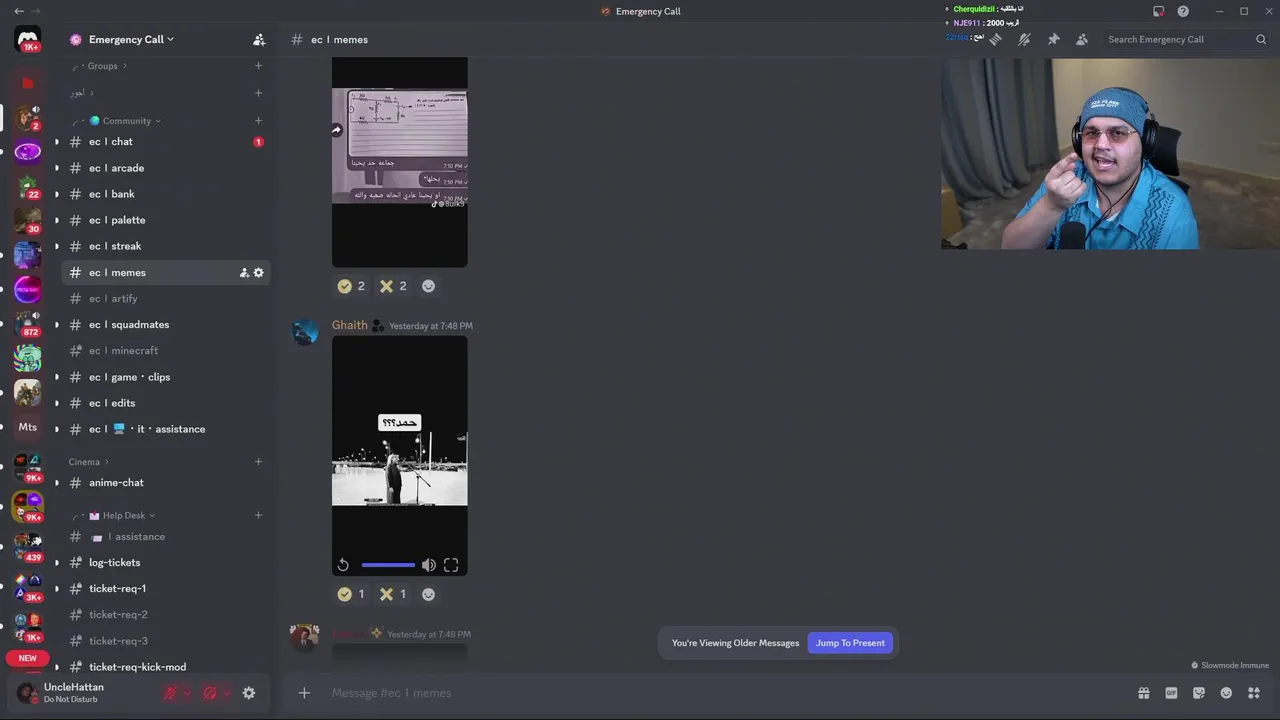This screenshot has height=720, width=1280.
Task: Mute the video using speaker icon
Action: point(429,565)
